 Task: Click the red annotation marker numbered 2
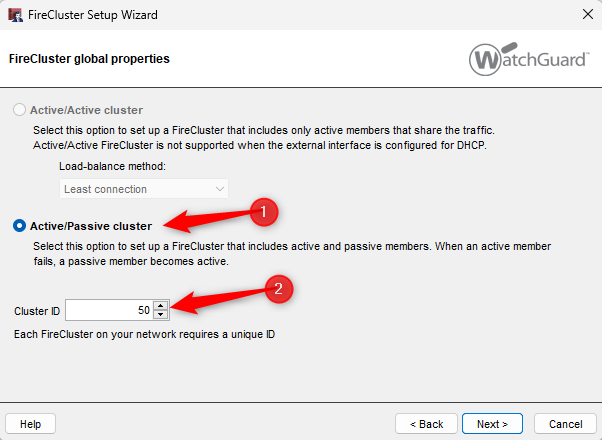point(279,289)
